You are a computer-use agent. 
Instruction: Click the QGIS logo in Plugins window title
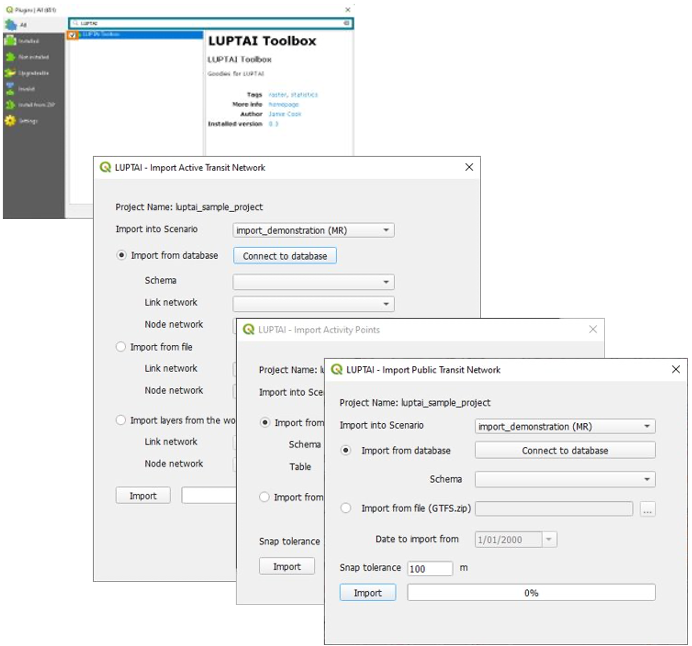pyautogui.click(x=9, y=9)
